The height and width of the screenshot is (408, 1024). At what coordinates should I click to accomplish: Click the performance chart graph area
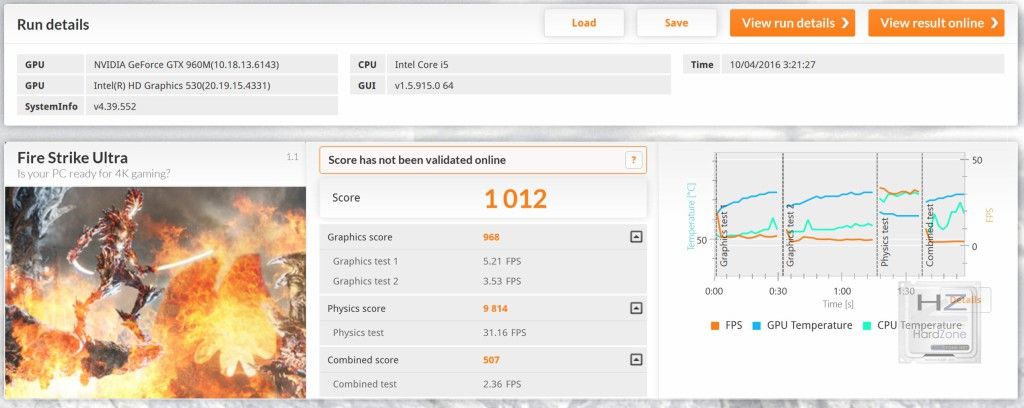click(839, 215)
